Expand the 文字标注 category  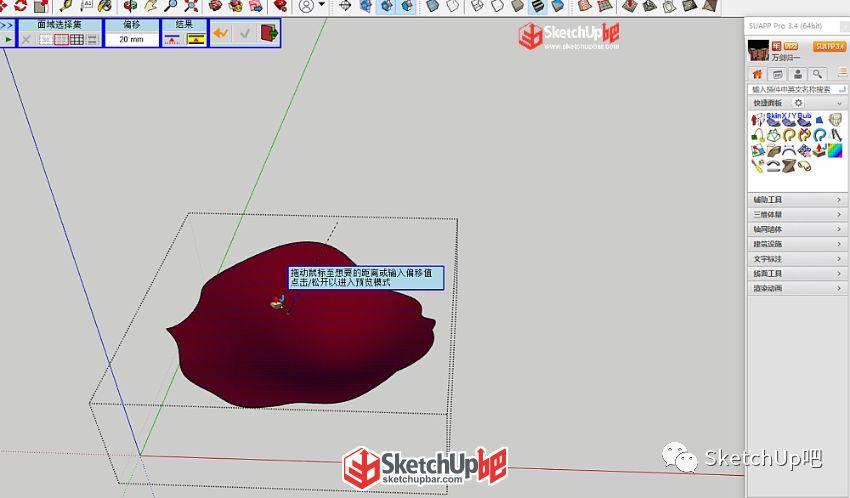[x=796, y=259]
